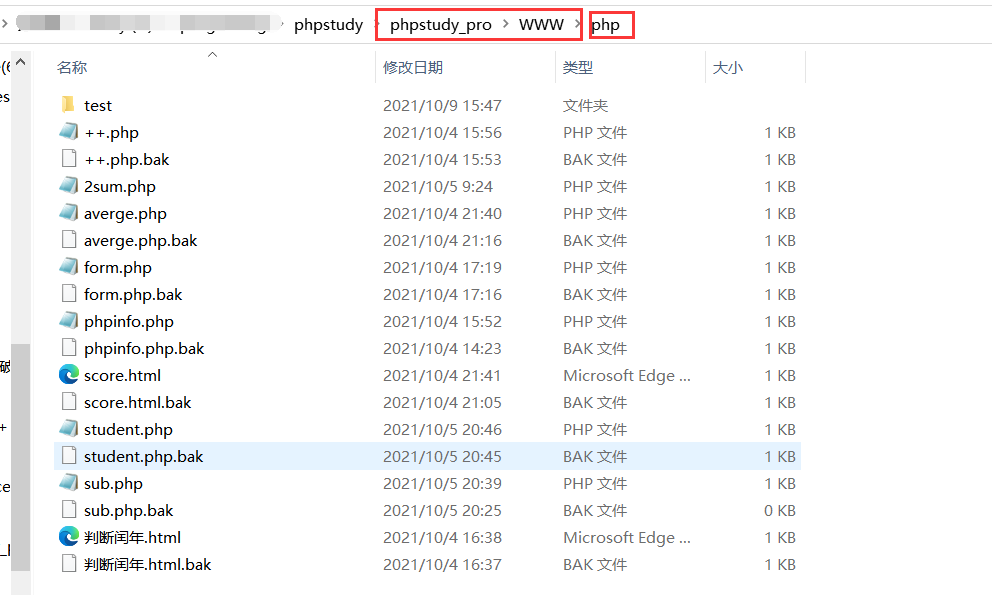Click the averge.php file icon
Screen dimensions: 992x595
(x=68, y=213)
